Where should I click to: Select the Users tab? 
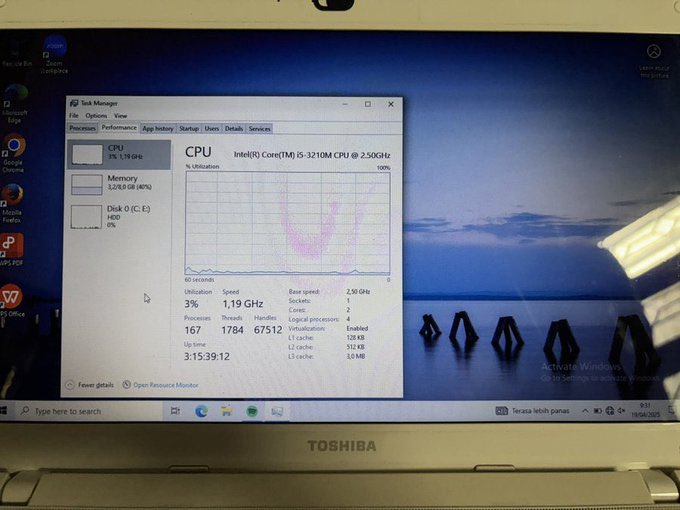click(x=212, y=128)
